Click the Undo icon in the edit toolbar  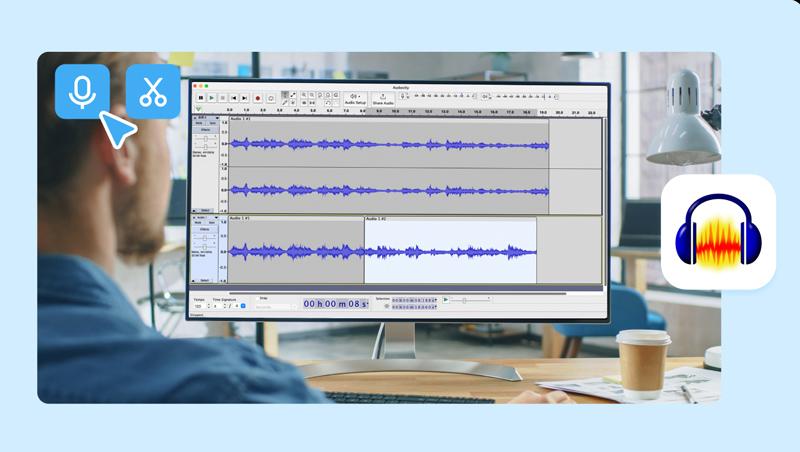[328, 103]
